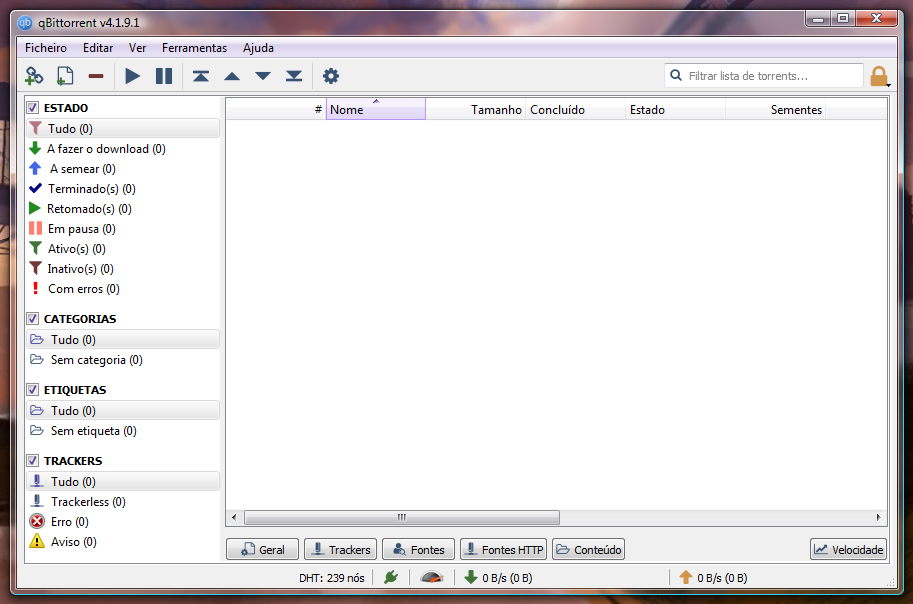913x604 pixels.
Task: Click the add torrent file icon
Action: click(x=65, y=76)
